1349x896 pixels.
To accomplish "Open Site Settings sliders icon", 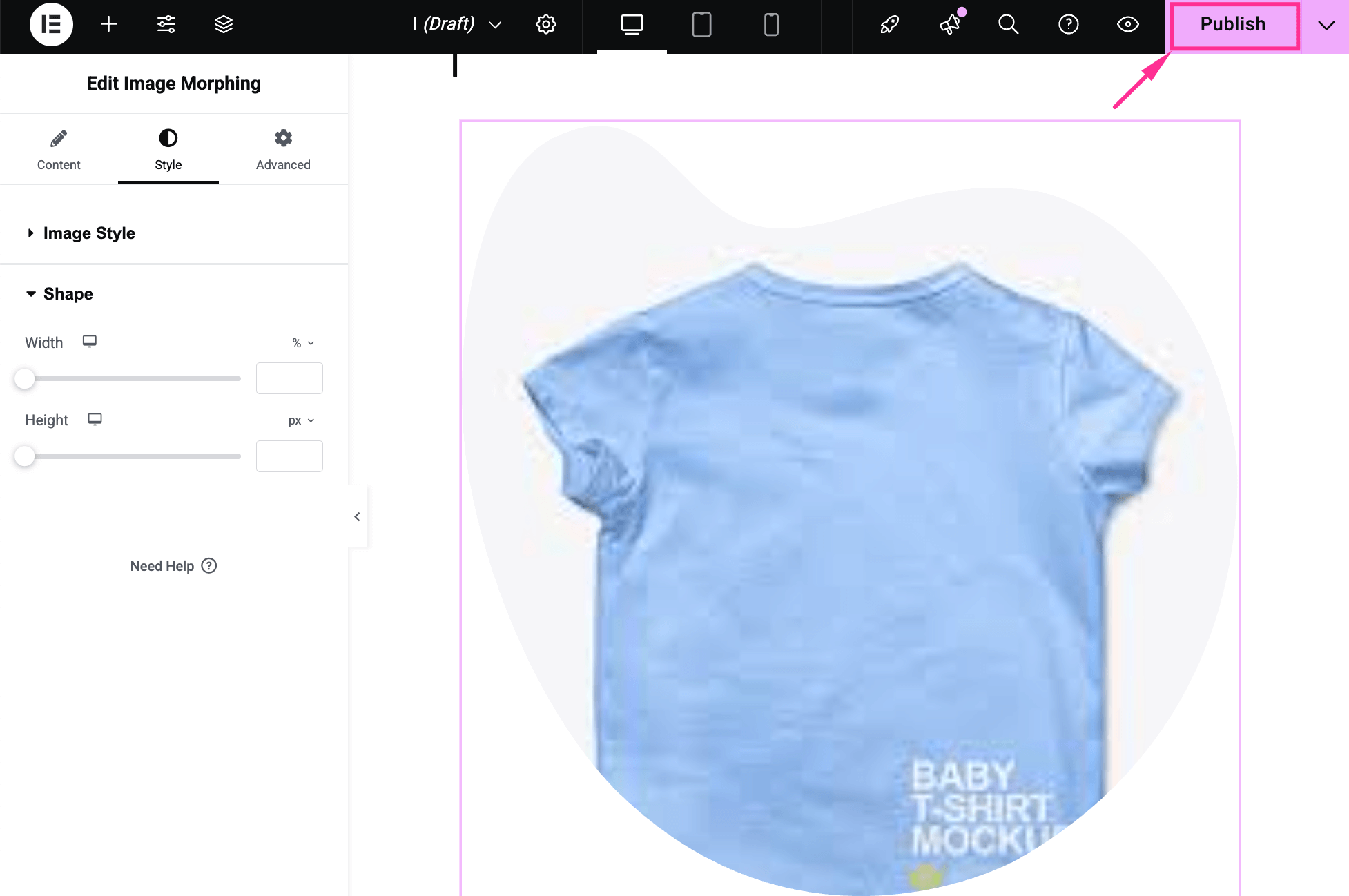I will click(x=166, y=25).
